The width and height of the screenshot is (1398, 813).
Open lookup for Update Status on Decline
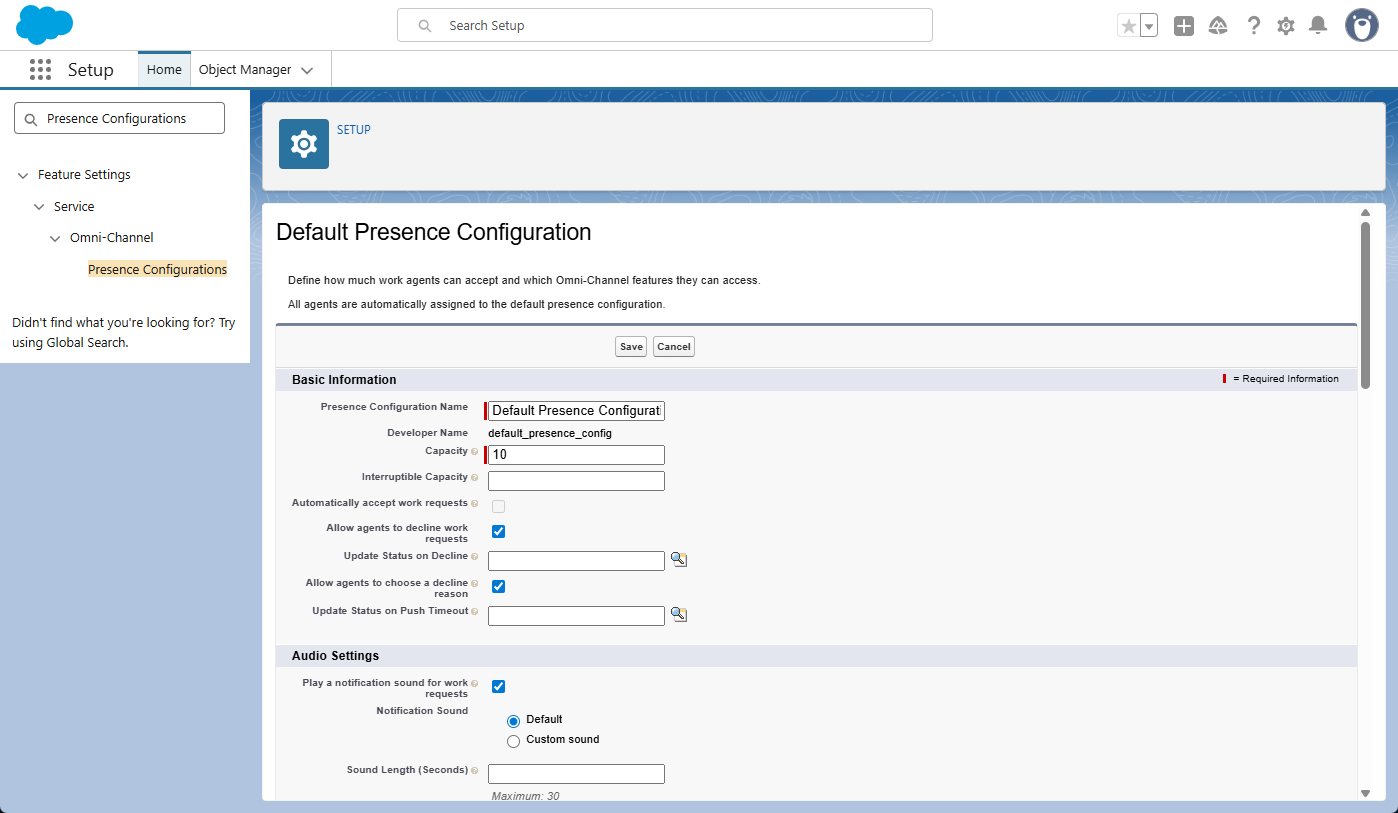coord(679,560)
